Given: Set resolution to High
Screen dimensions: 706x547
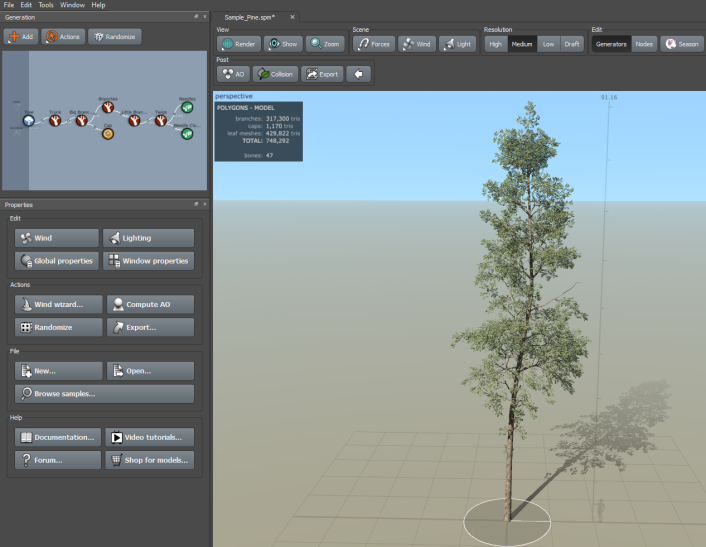Looking at the screenshot, I should tap(496, 44).
